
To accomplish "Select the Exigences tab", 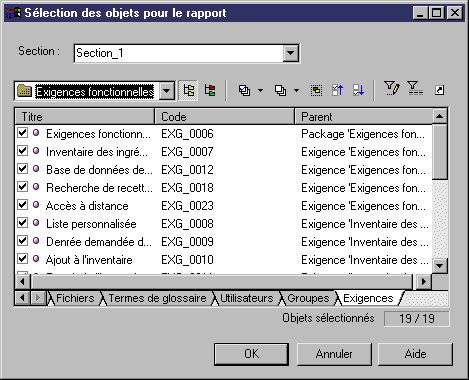I will 368,298.
